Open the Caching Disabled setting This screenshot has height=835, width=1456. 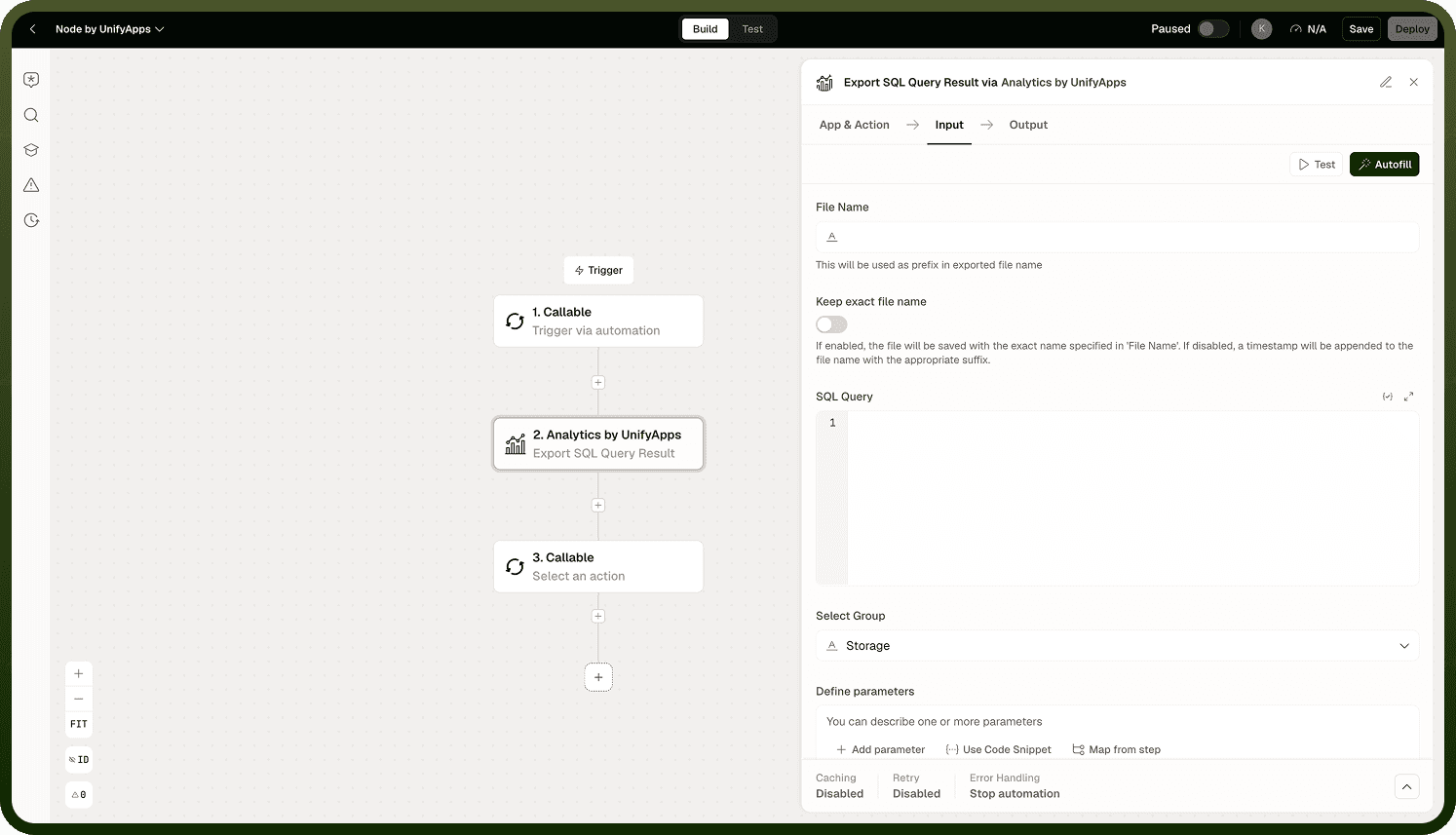point(839,786)
